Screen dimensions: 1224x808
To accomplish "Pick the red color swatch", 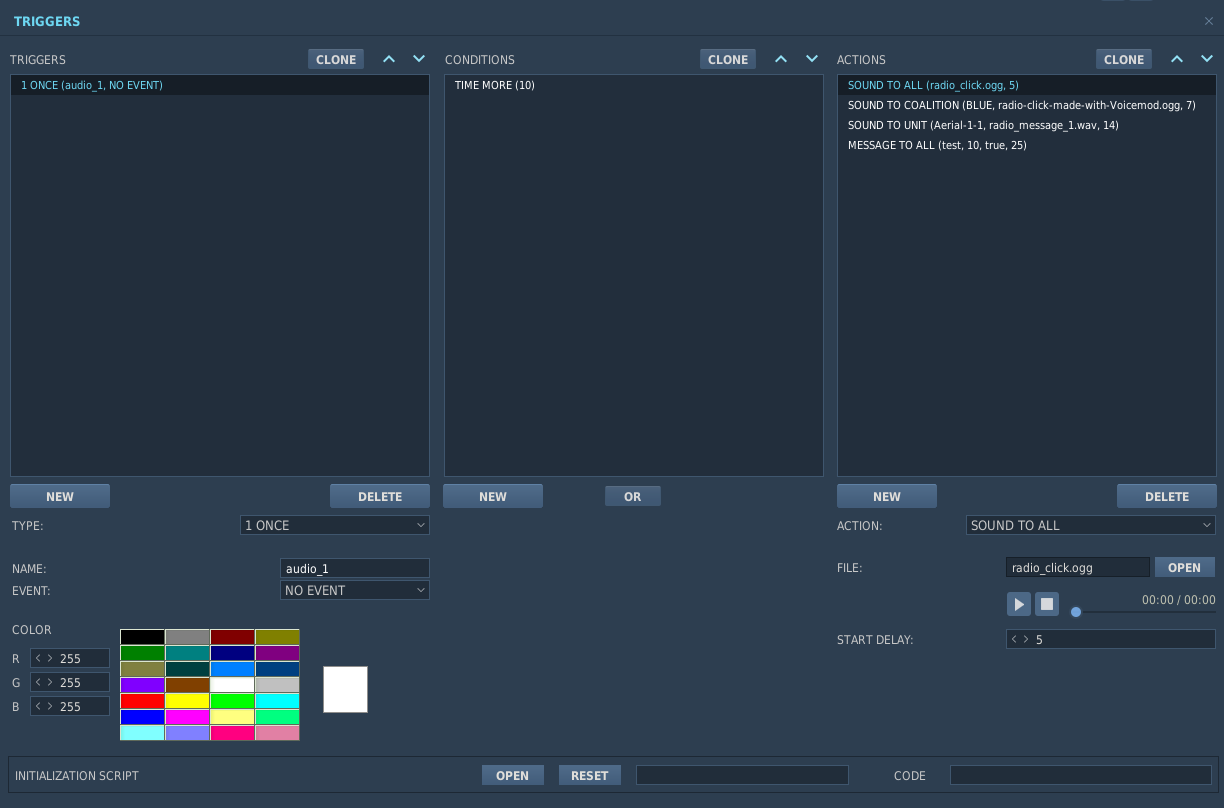I will point(142,701).
